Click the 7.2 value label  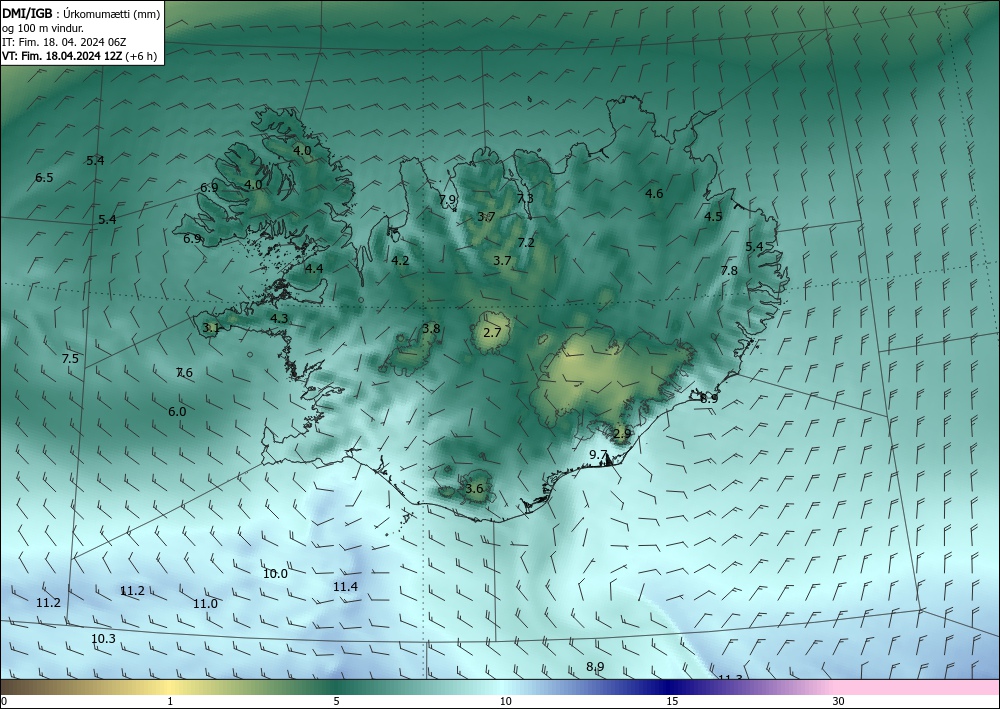coord(526,243)
